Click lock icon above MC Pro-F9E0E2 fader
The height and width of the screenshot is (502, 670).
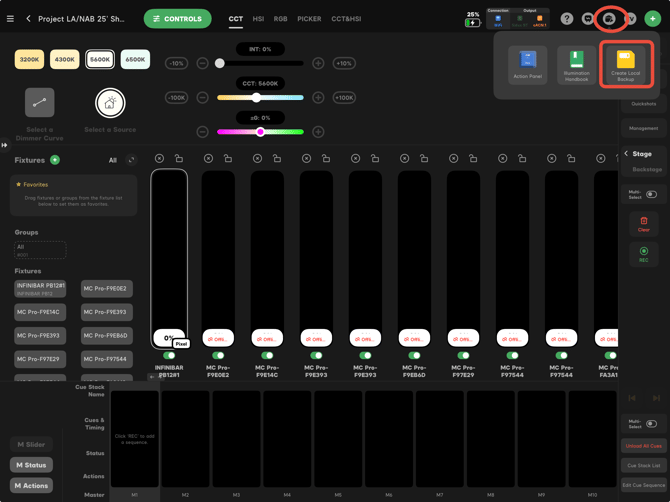click(228, 159)
